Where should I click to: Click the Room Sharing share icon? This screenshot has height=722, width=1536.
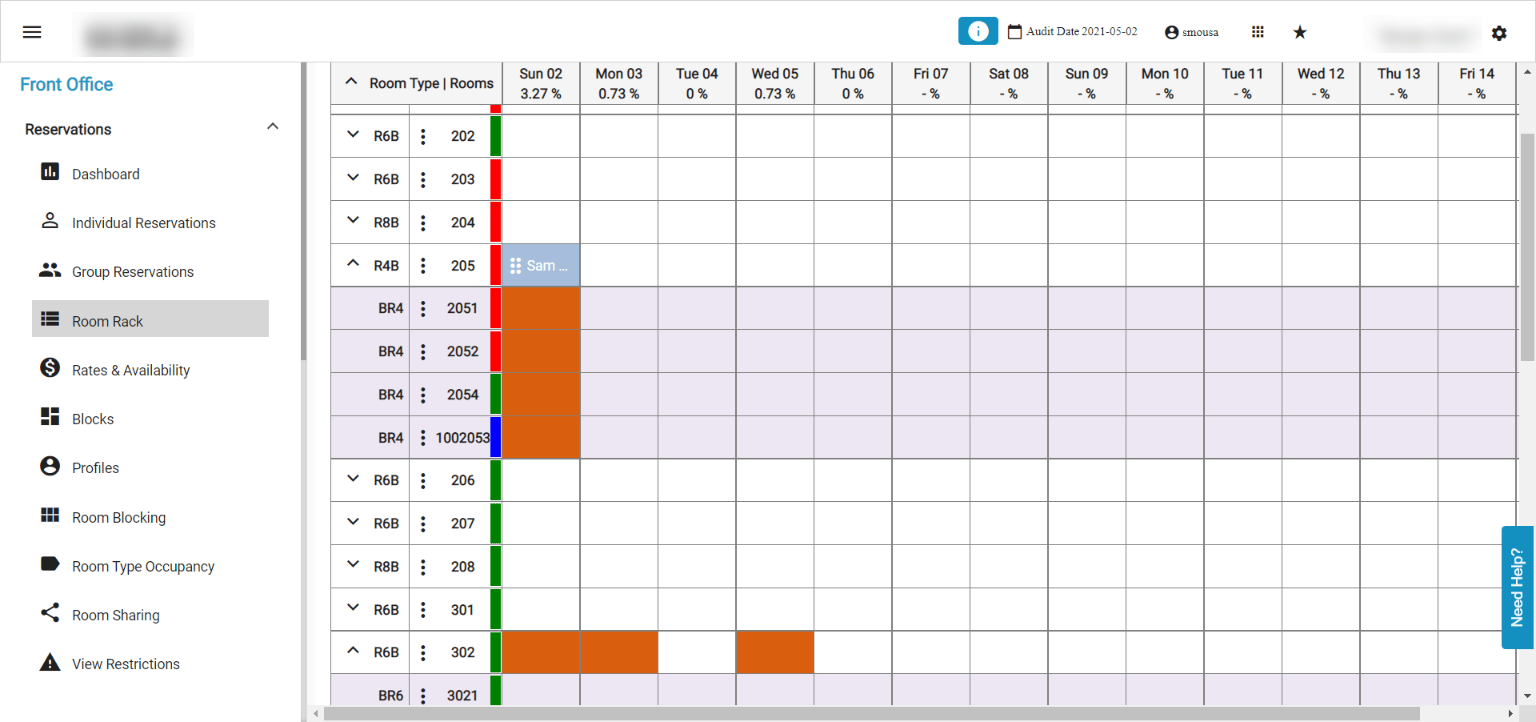[x=50, y=613]
